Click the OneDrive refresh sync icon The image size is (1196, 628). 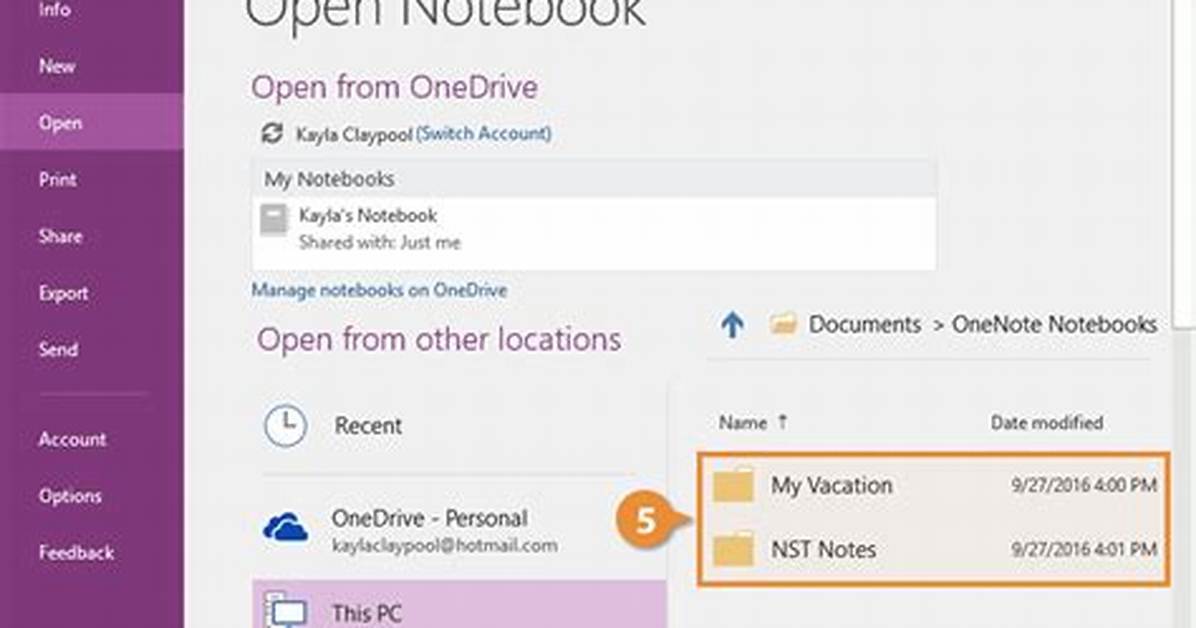[272, 134]
